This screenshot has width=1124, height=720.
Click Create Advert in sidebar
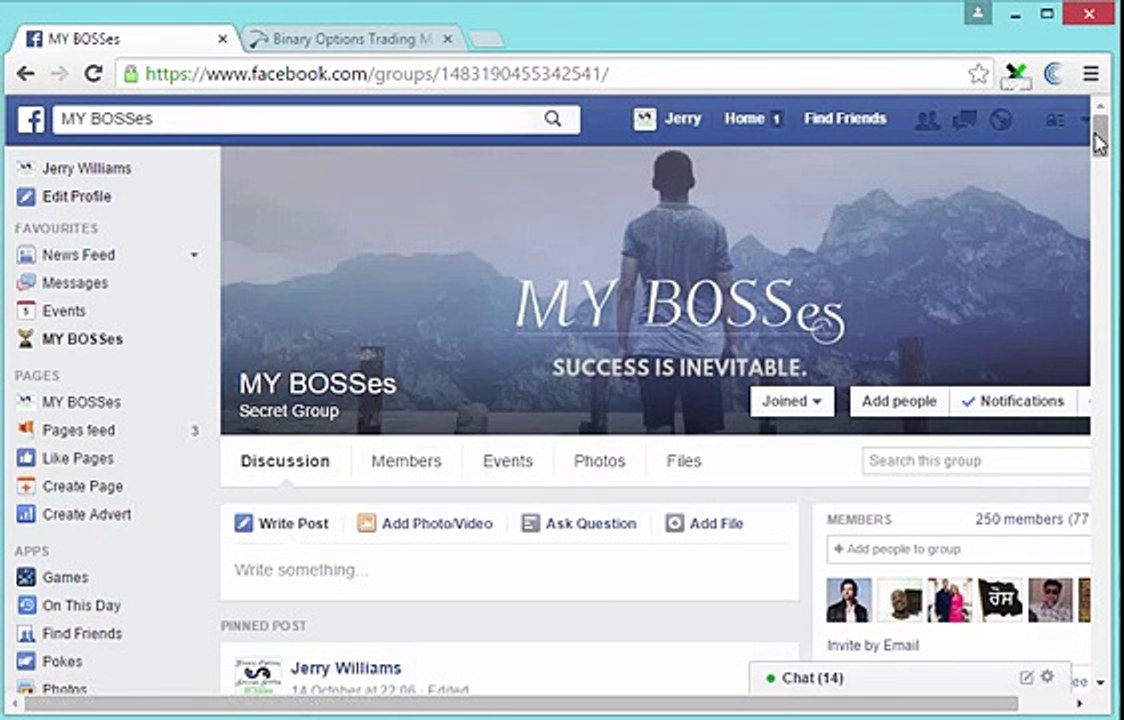click(86, 513)
